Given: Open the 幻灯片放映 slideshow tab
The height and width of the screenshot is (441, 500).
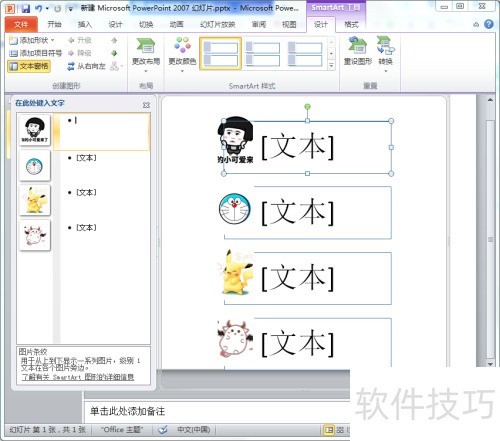Looking at the screenshot, I should [x=217, y=24].
